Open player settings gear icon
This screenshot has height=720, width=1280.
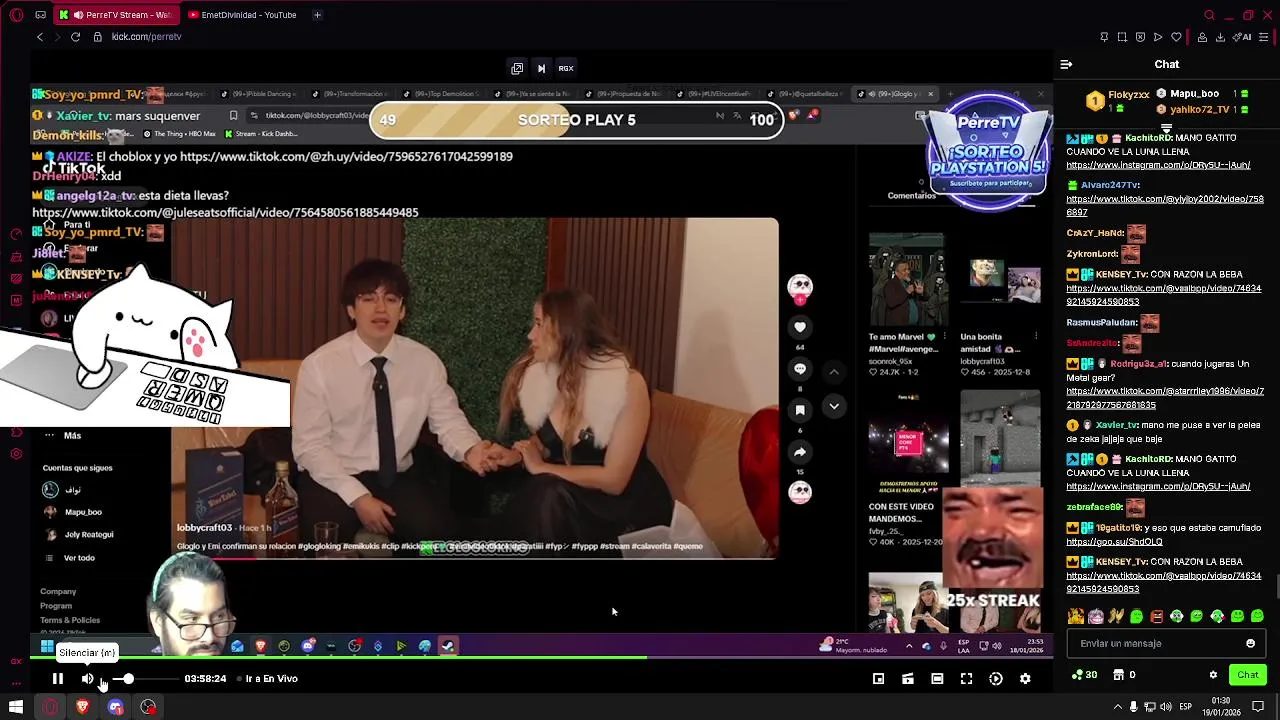1025,679
